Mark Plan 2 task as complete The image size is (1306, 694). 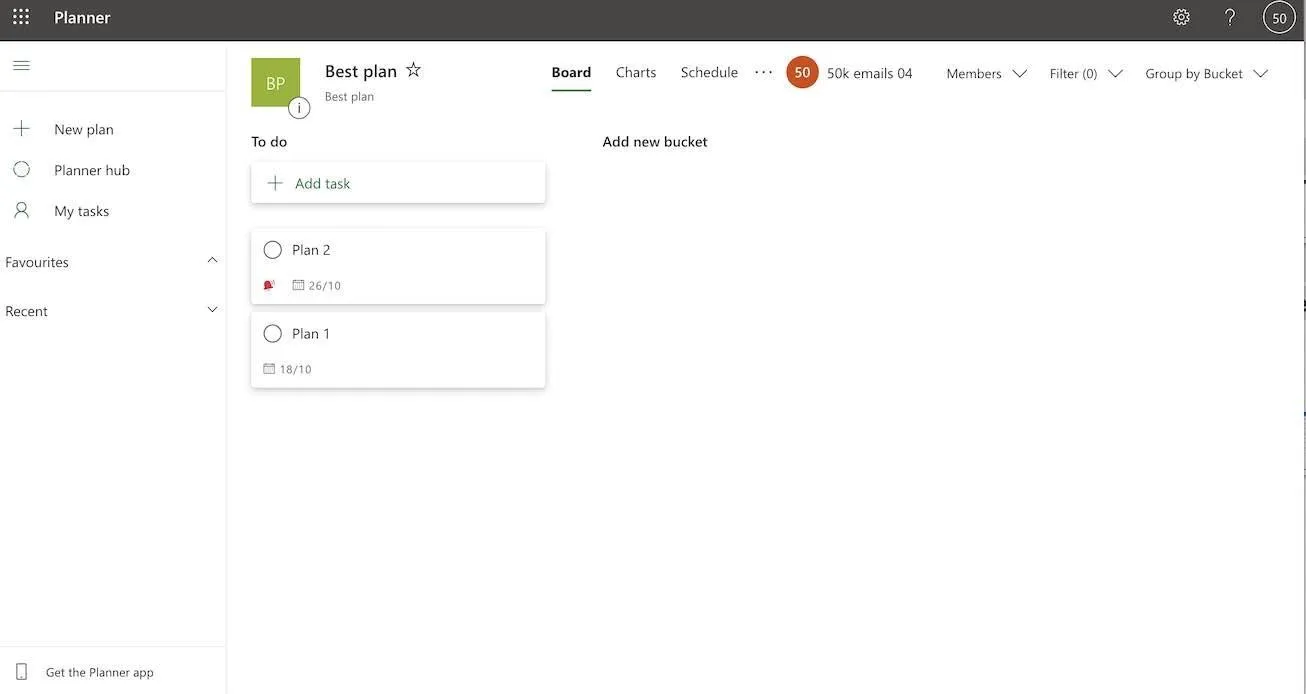(272, 250)
